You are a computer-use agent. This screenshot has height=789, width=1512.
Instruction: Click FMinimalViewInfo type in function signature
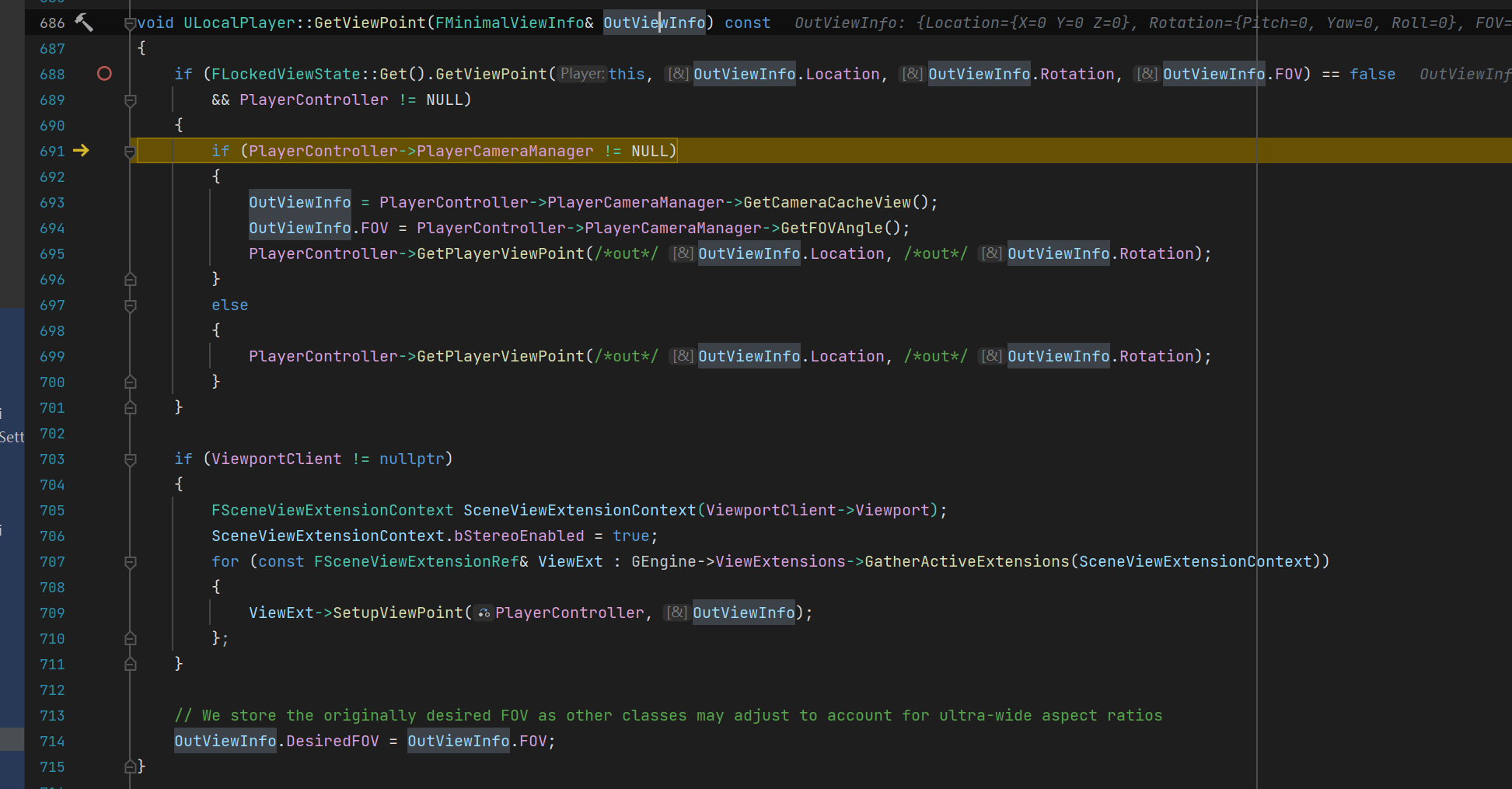tap(510, 23)
